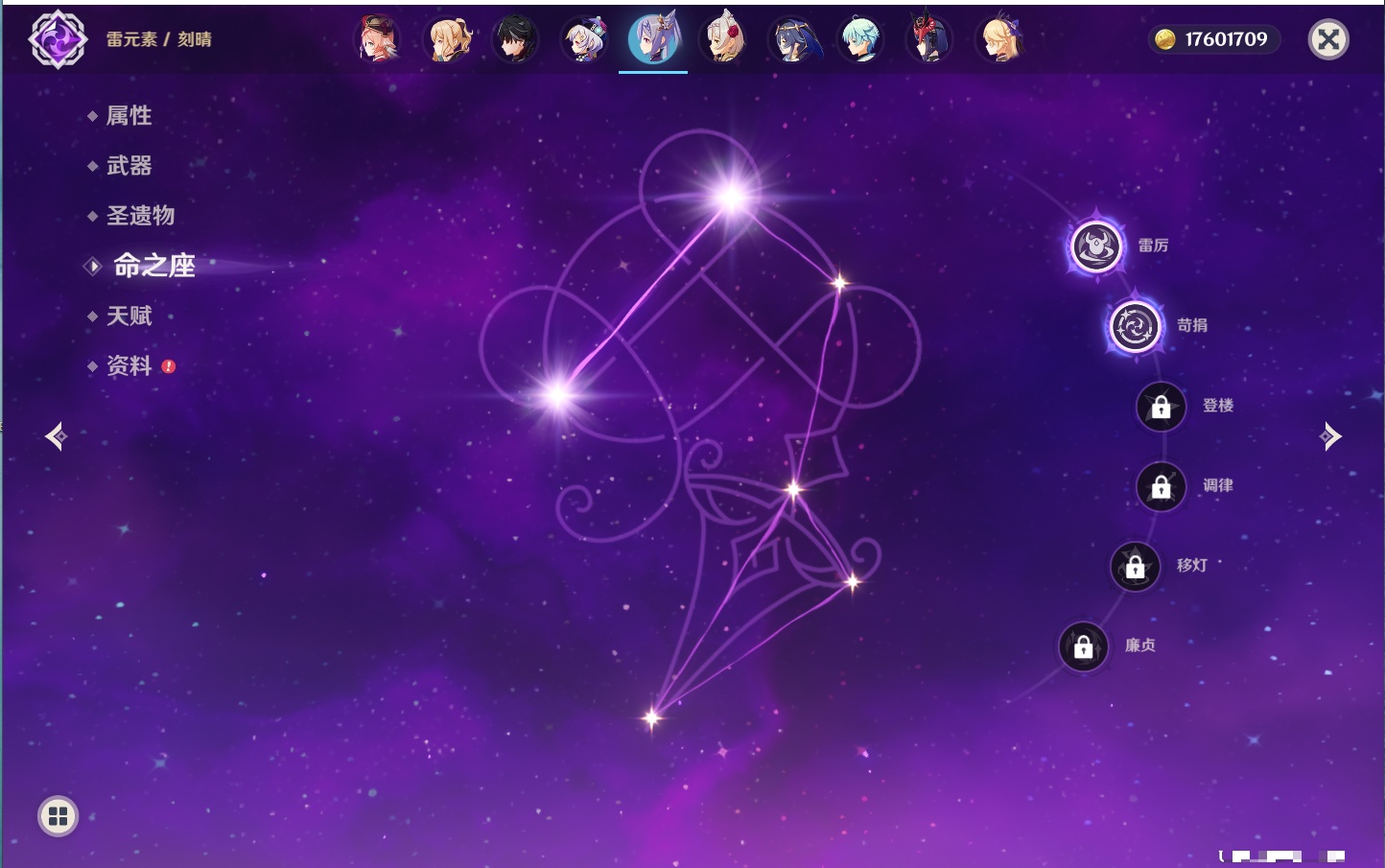Open the grid menu button at bottom-left

pyautogui.click(x=58, y=816)
